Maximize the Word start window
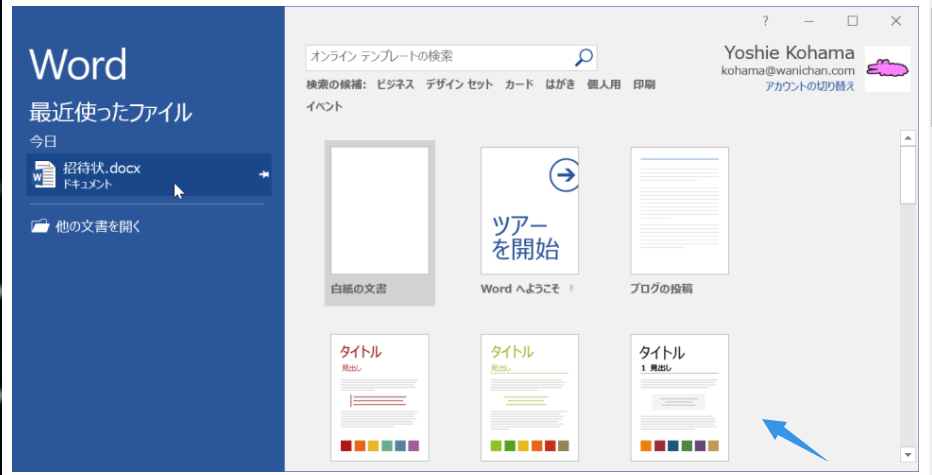Screen dimensions: 932x475 point(852,21)
